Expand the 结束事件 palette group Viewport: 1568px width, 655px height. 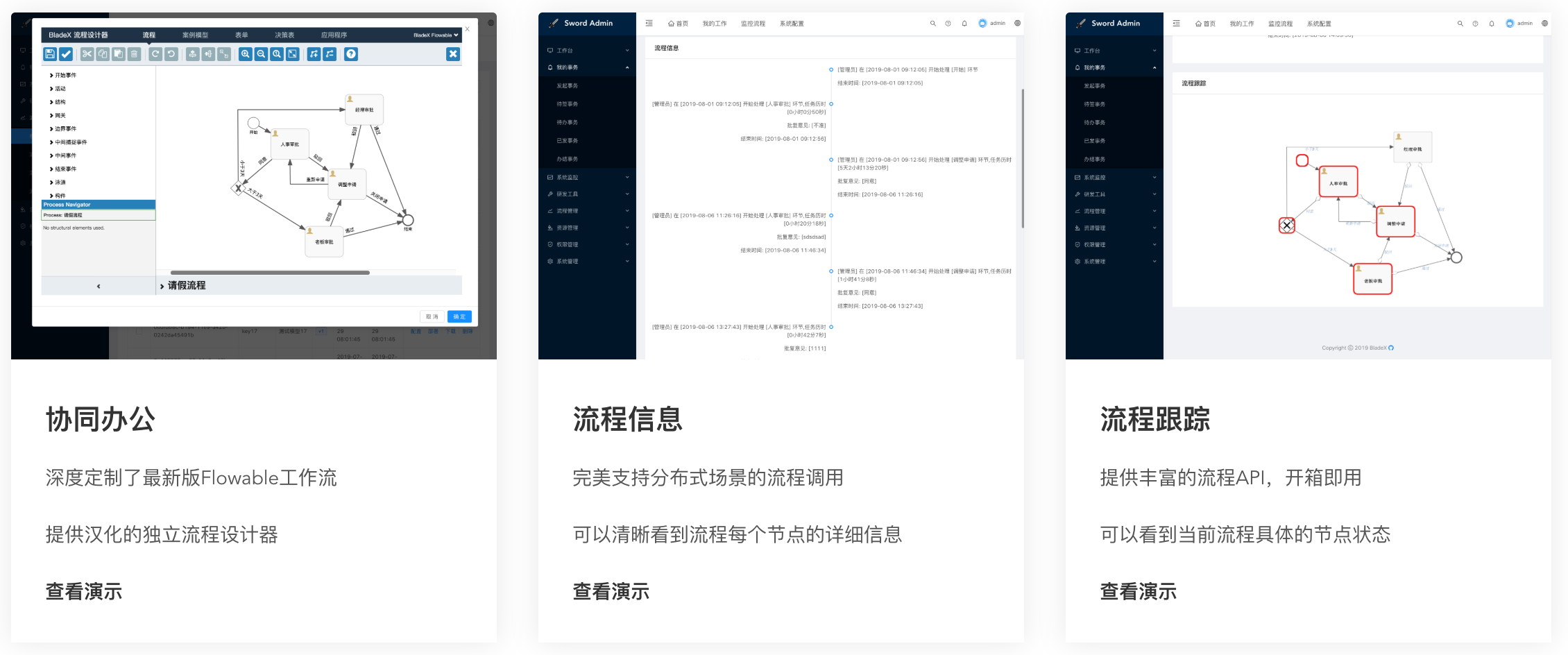[64, 169]
